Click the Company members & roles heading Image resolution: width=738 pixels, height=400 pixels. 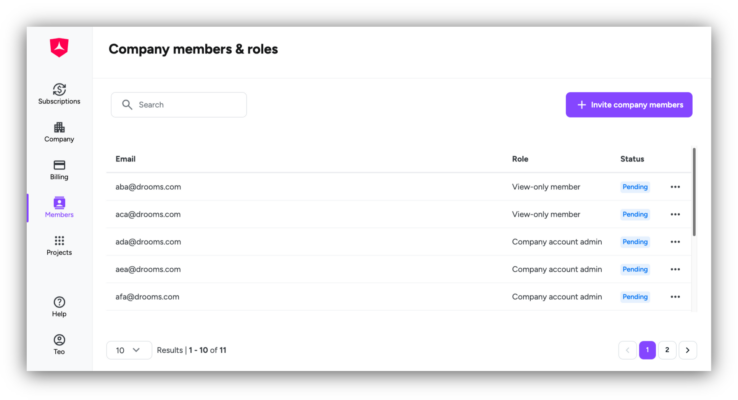(x=193, y=49)
